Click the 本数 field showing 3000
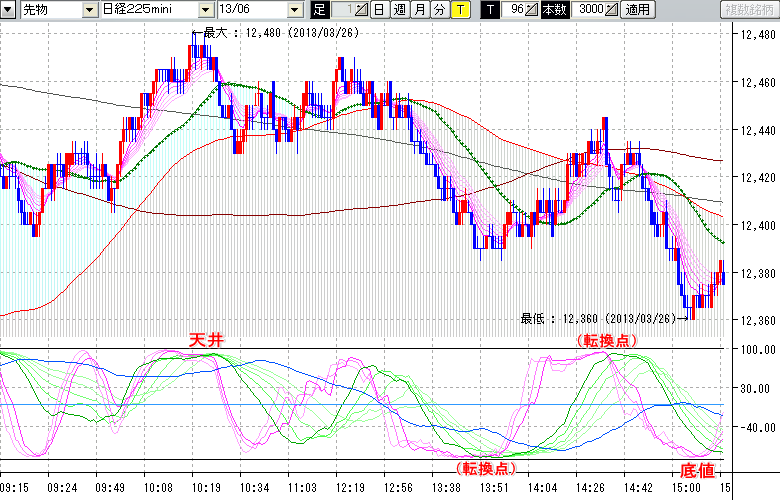This screenshot has height=500, width=780. [588, 10]
